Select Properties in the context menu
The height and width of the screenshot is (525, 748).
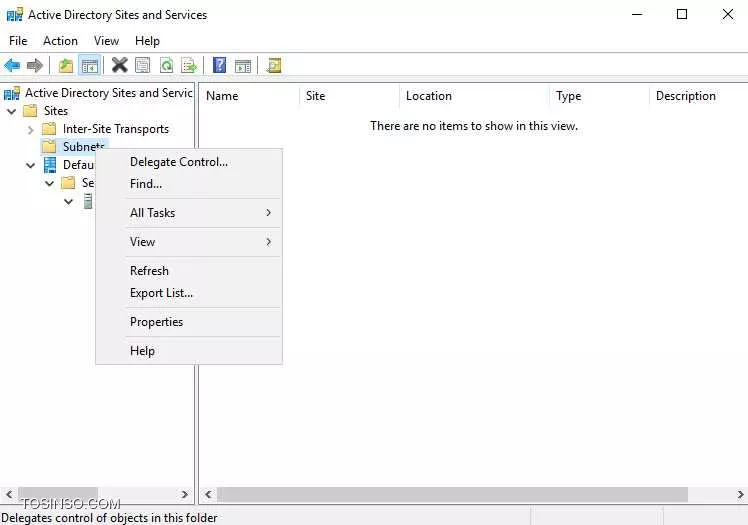[x=189, y=322]
